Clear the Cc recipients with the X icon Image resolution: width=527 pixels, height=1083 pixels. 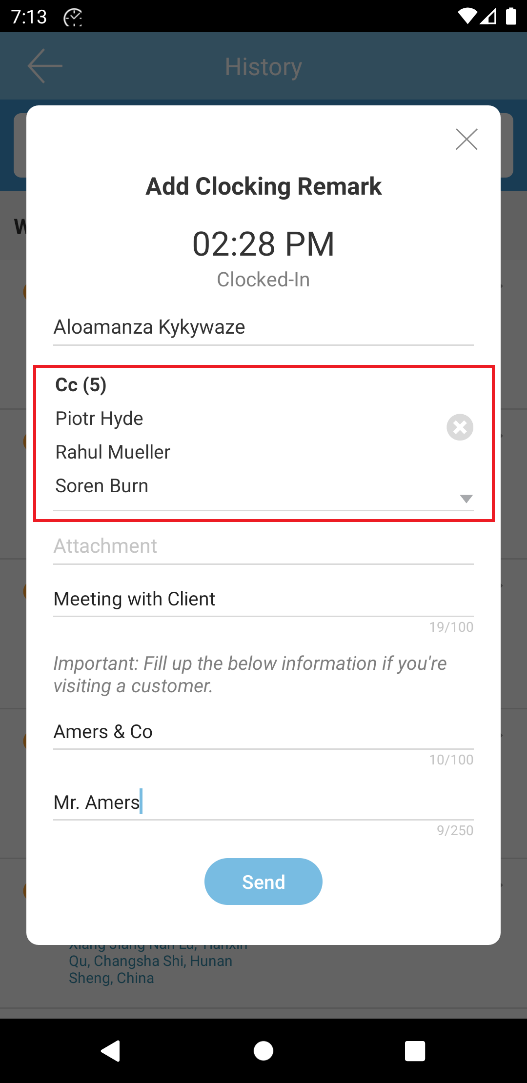pyautogui.click(x=460, y=427)
